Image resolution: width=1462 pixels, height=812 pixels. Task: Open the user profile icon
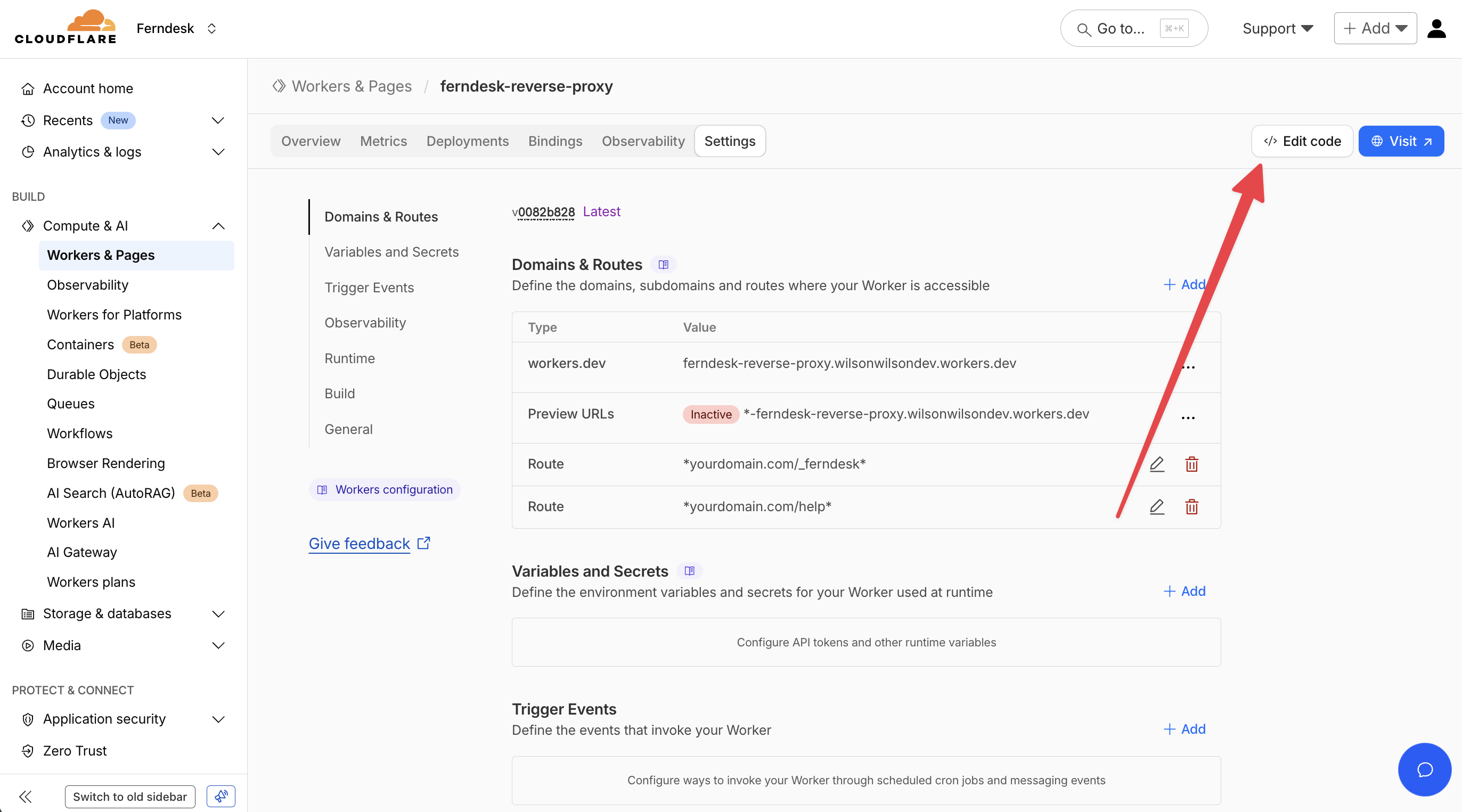point(1436,28)
